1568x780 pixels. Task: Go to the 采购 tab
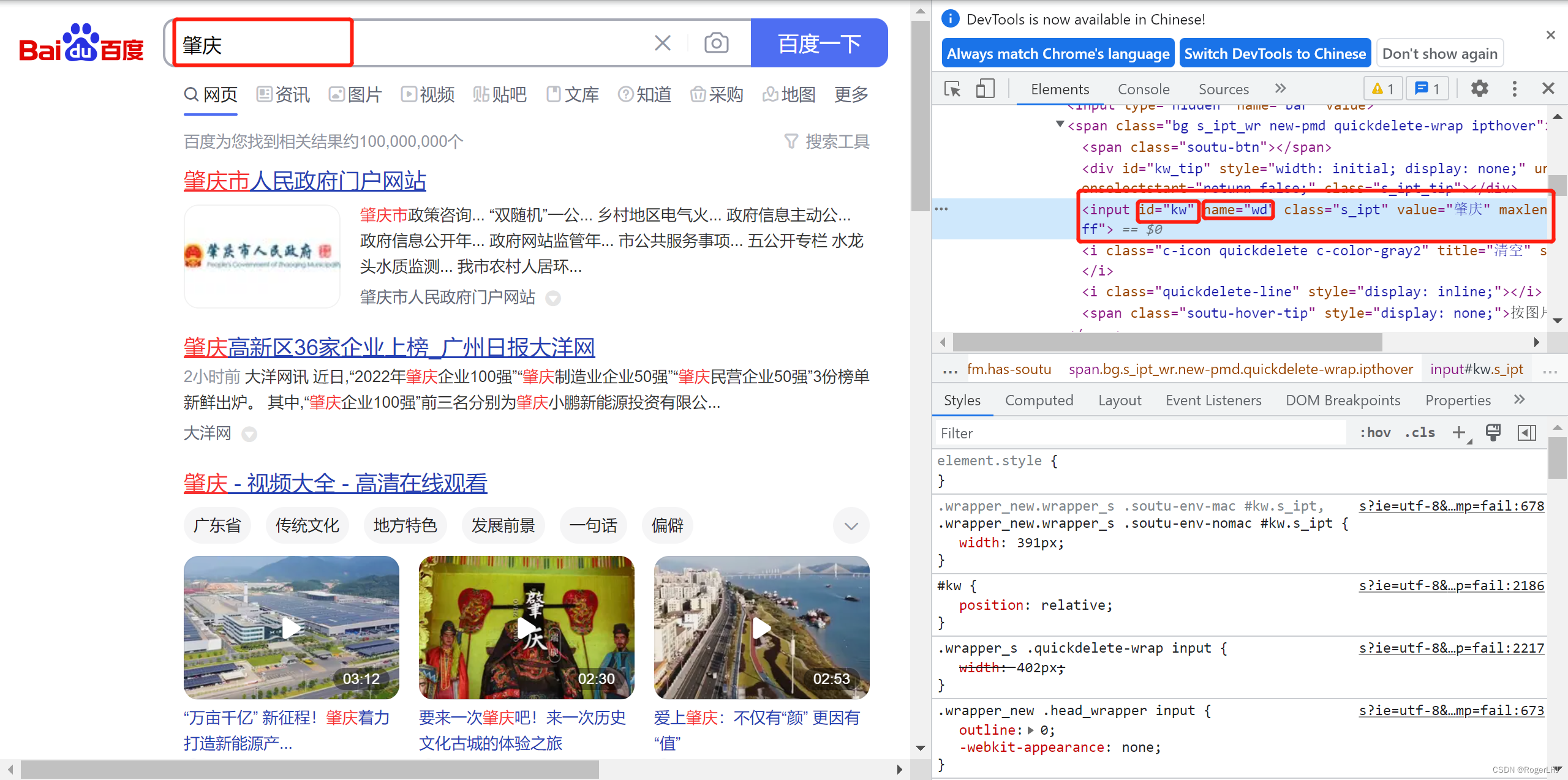[717, 94]
